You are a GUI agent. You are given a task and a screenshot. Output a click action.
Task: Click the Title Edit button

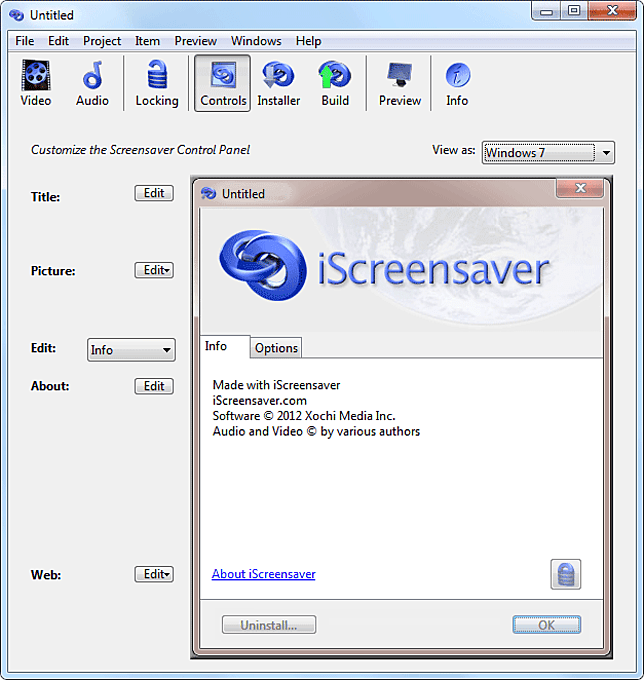click(x=154, y=193)
